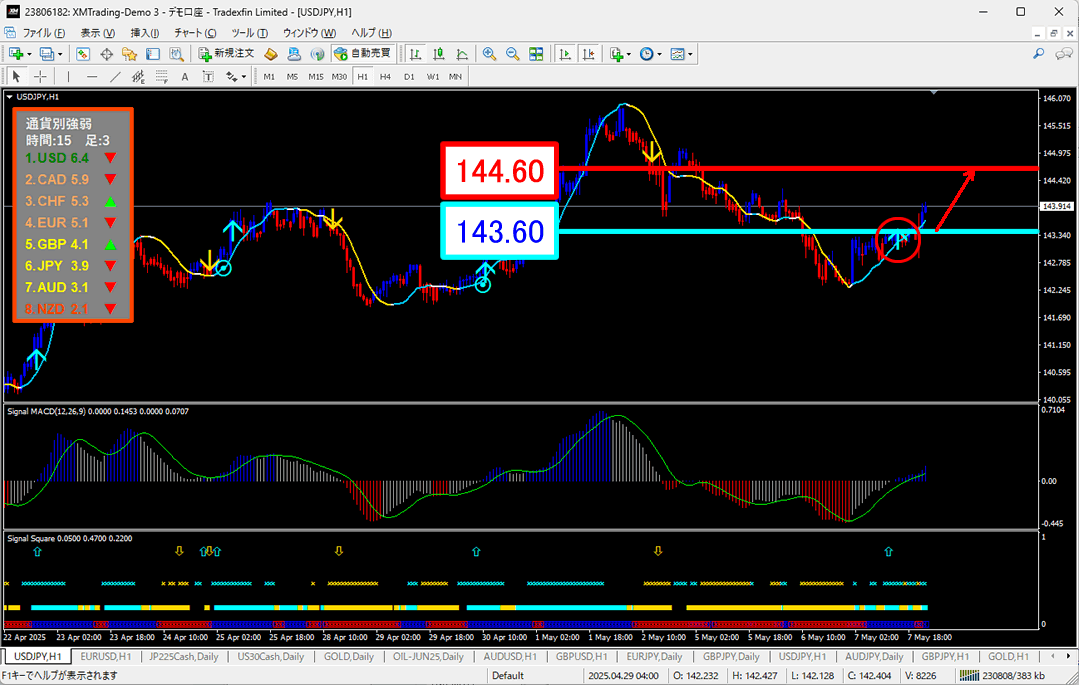Open the ウィンドウ menu
The image size is (1080, 685).
coord(309,32)
